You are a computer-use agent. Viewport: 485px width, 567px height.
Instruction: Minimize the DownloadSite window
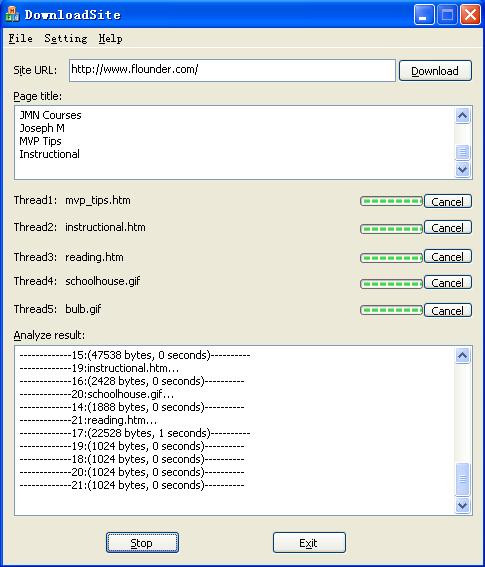pos(424,15)
